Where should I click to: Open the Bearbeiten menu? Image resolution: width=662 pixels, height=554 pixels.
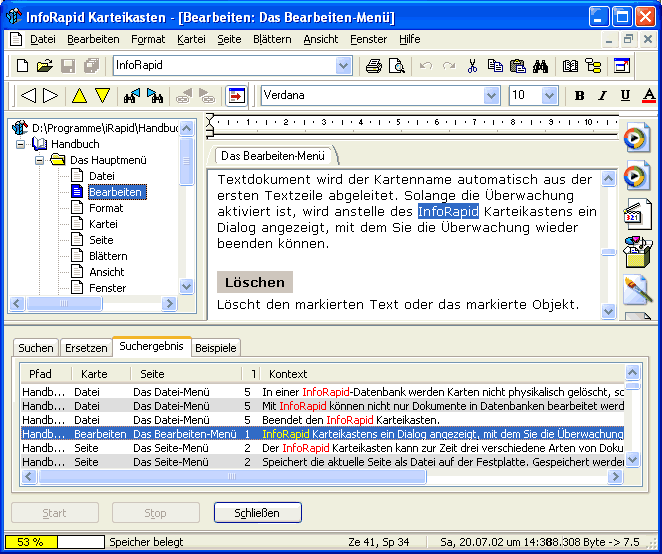coord(93,39)
